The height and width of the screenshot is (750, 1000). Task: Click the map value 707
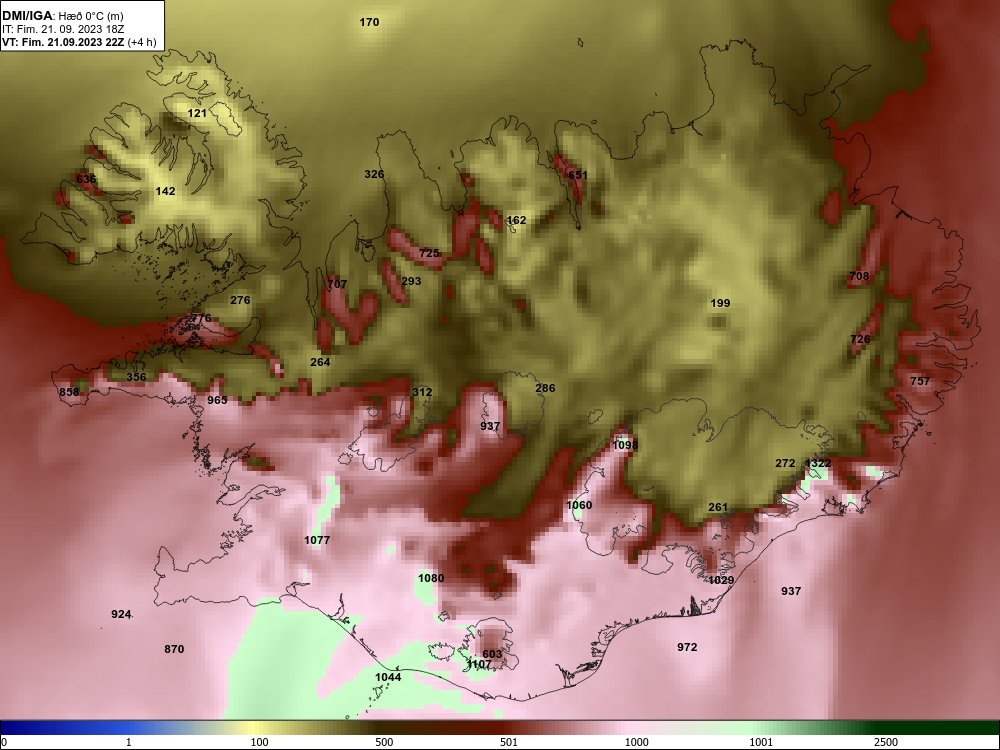337,284
